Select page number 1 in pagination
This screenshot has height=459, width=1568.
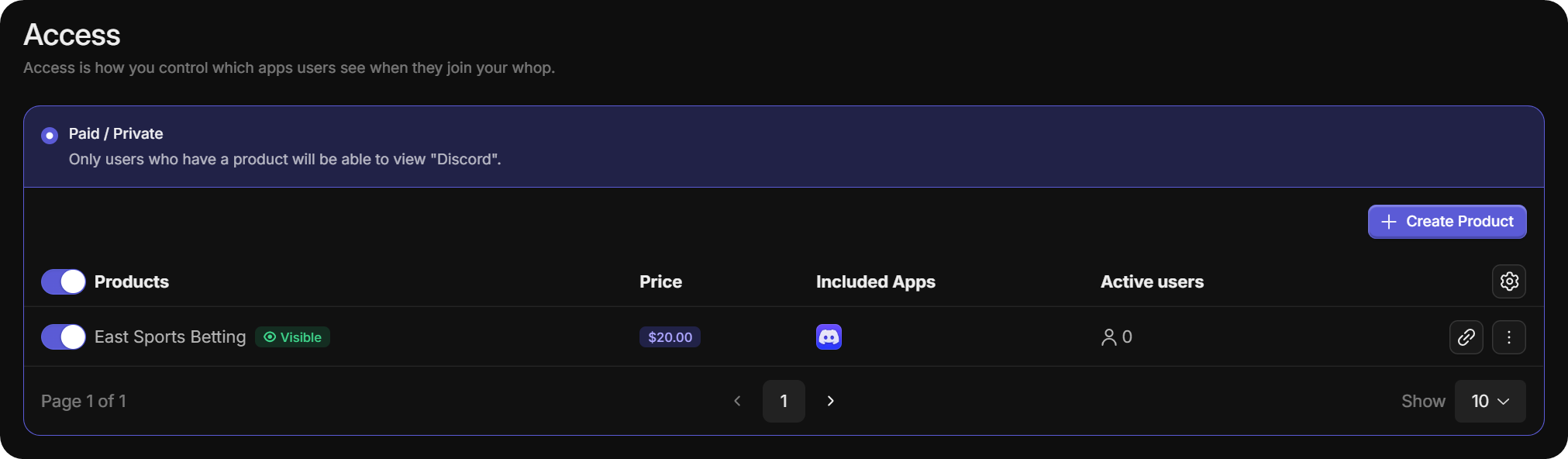pyautogui.click(x=784, y=401)
